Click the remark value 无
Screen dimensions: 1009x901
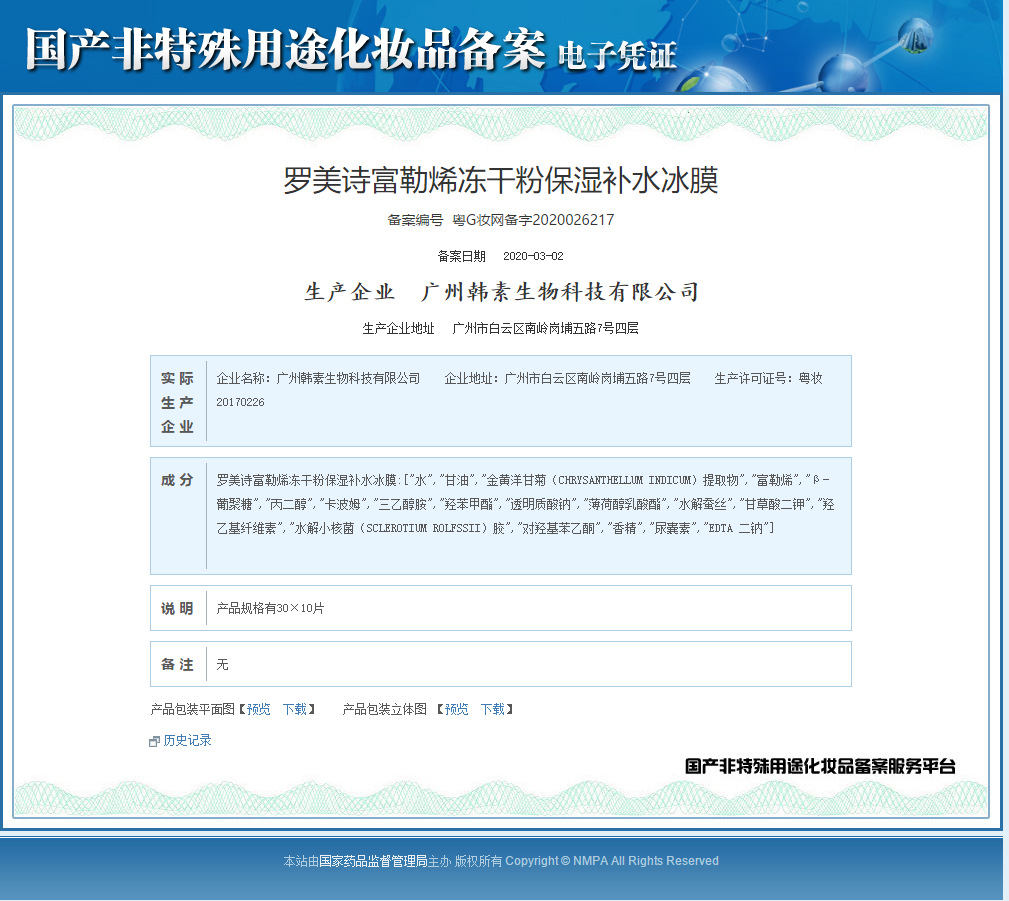point(222,664)
